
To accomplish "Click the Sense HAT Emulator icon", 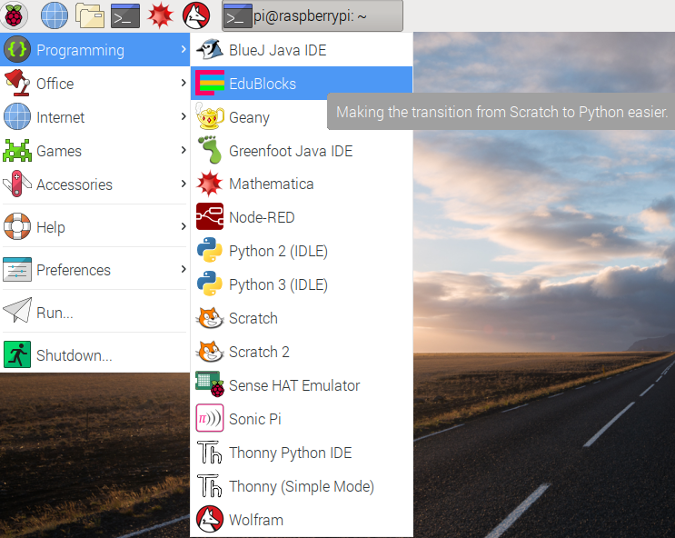I will pos(210,385).
